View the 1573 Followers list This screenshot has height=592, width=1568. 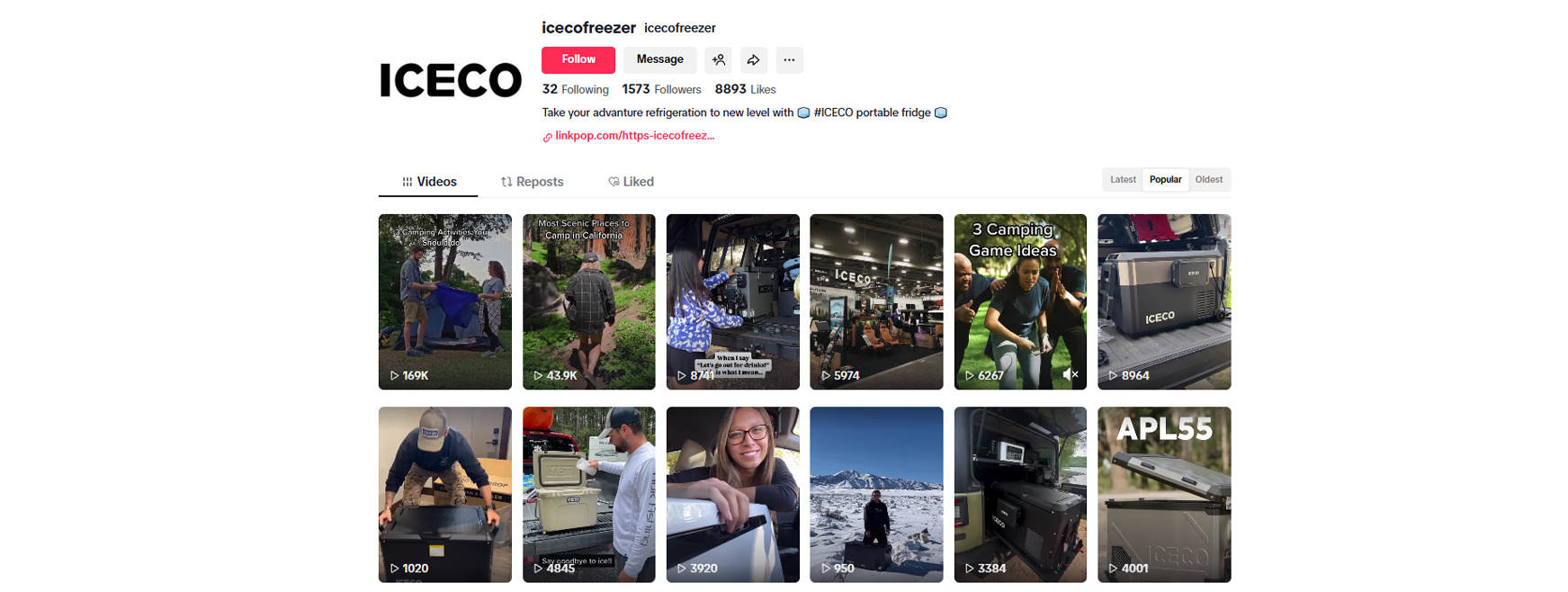pyautogui.click(x=661, y=89)
